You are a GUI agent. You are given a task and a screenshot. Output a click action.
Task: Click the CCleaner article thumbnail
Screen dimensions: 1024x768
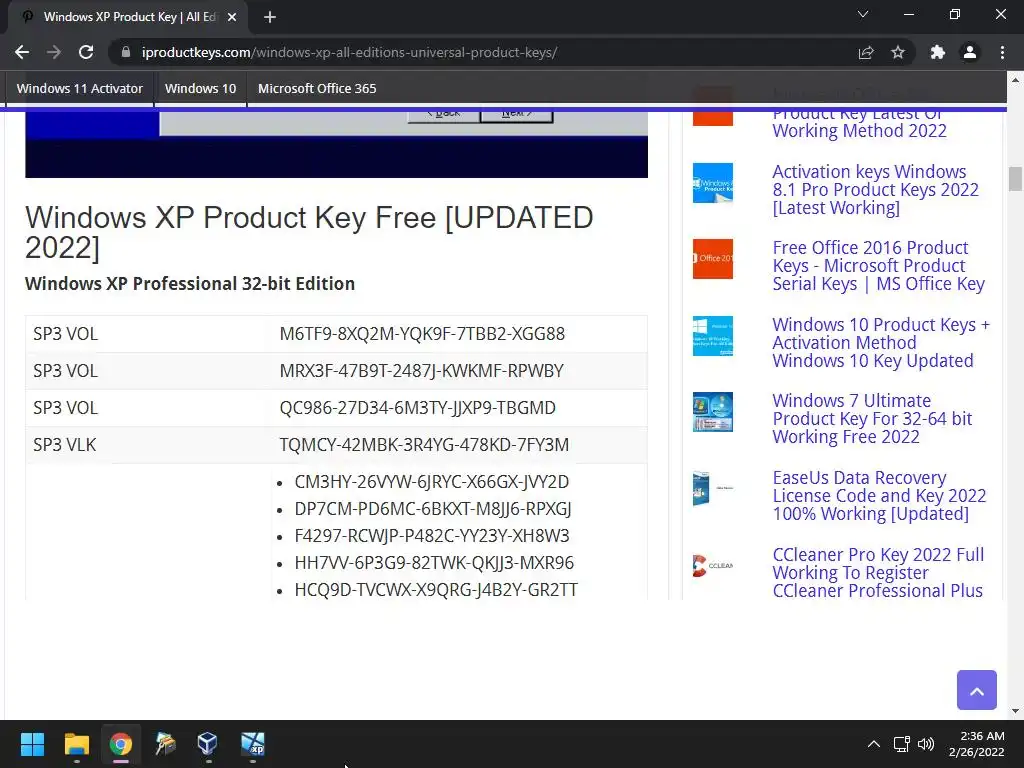[x=712, y=566]
